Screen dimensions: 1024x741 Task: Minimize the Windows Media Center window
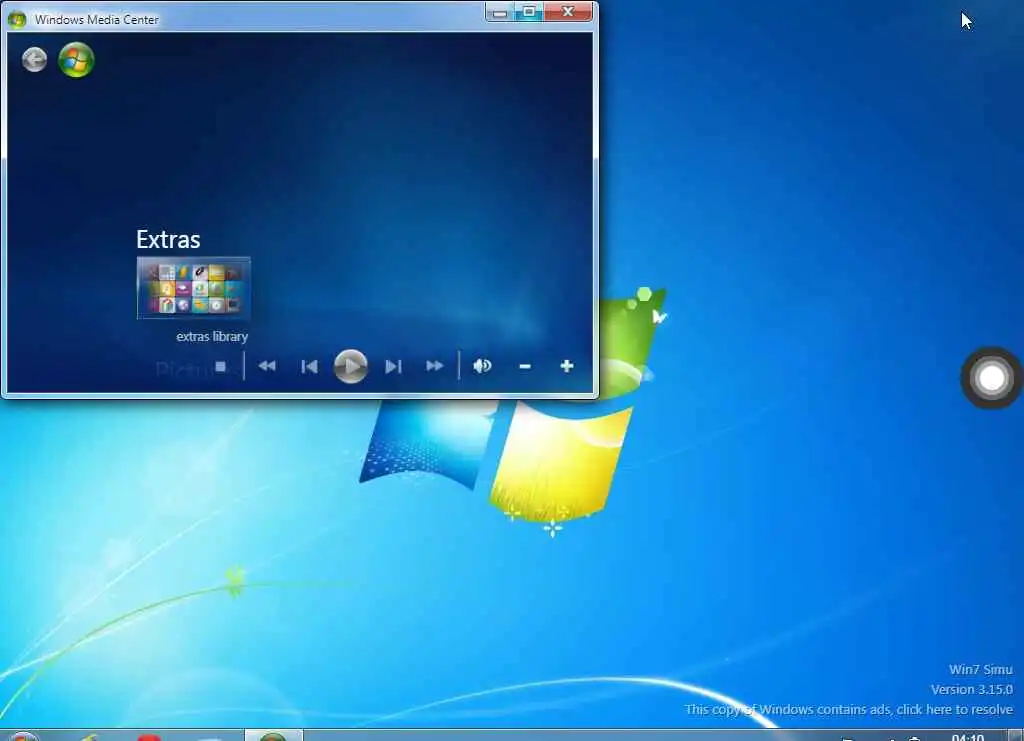(500, 12)
